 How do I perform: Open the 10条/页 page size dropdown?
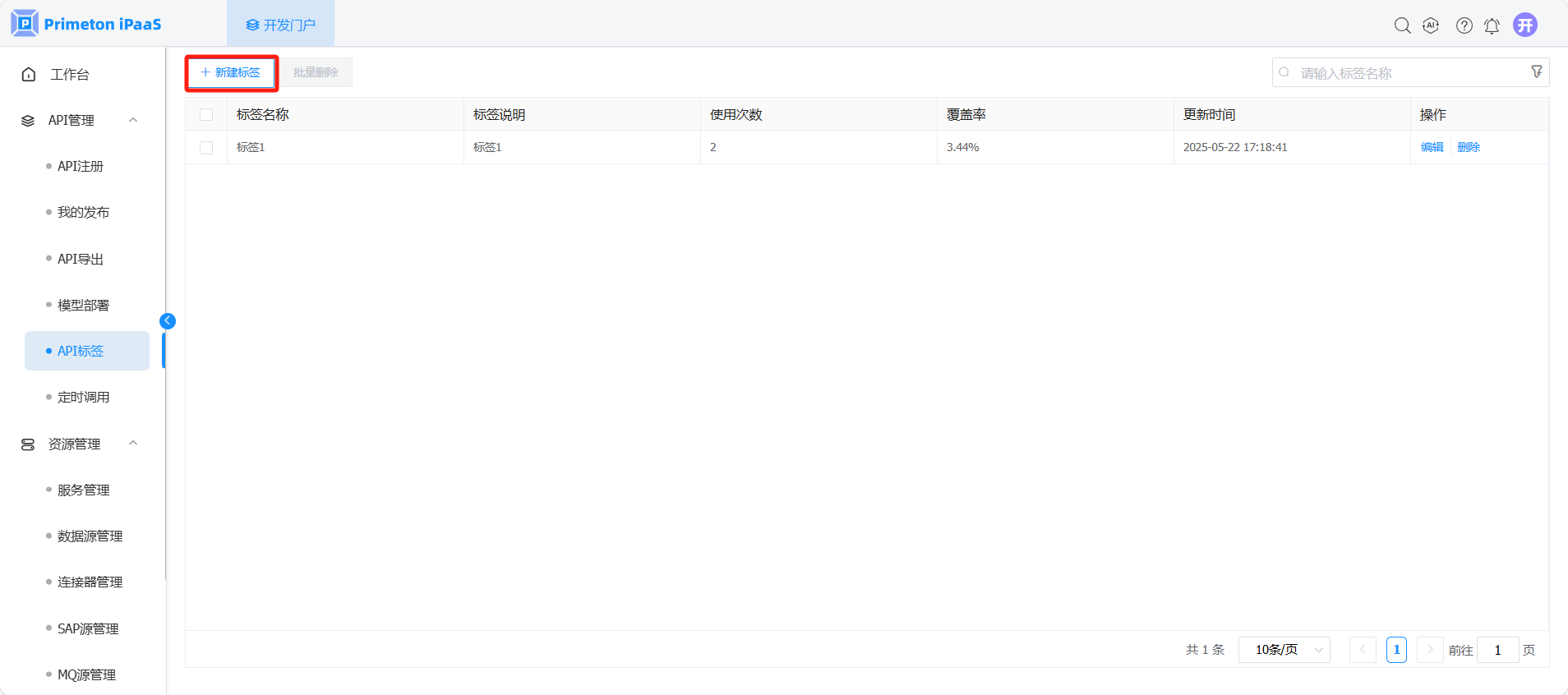click(x=1284, y=650)
